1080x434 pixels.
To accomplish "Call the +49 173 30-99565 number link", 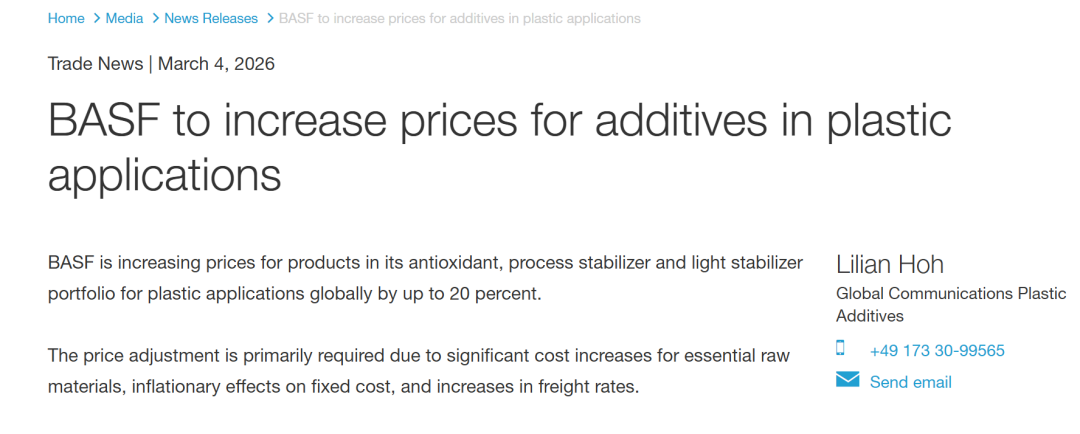I will [x=937, y=351].
